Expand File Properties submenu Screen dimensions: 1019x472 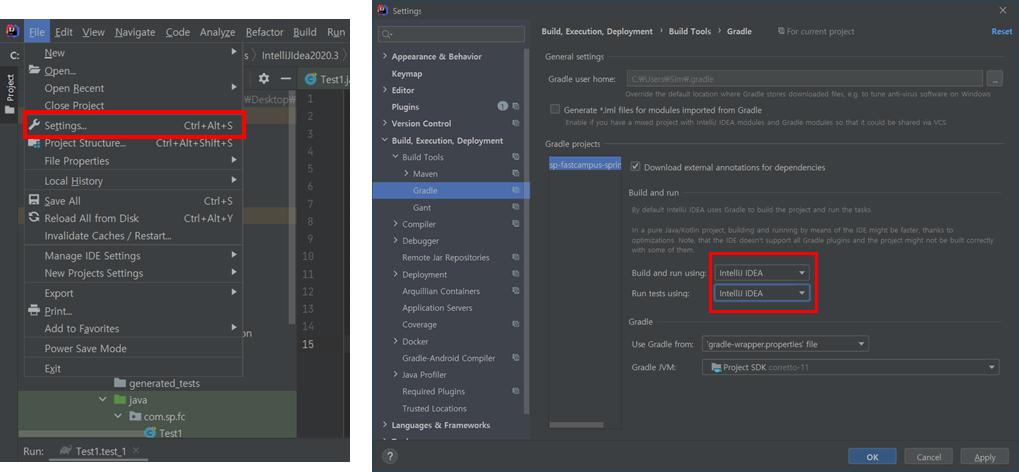click(133, 161)
